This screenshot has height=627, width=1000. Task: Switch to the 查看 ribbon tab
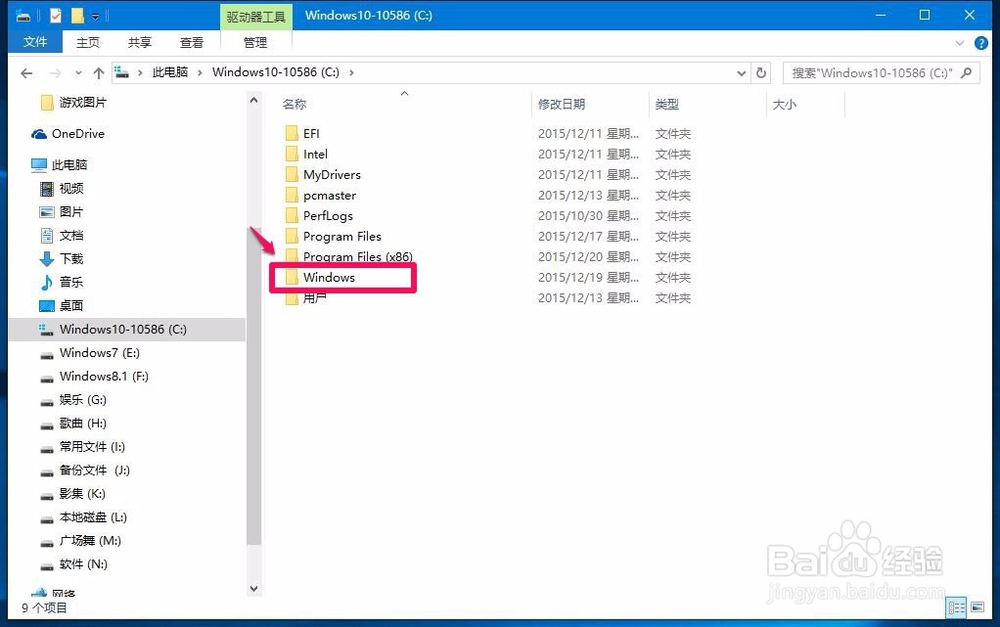tap(191, 42)
